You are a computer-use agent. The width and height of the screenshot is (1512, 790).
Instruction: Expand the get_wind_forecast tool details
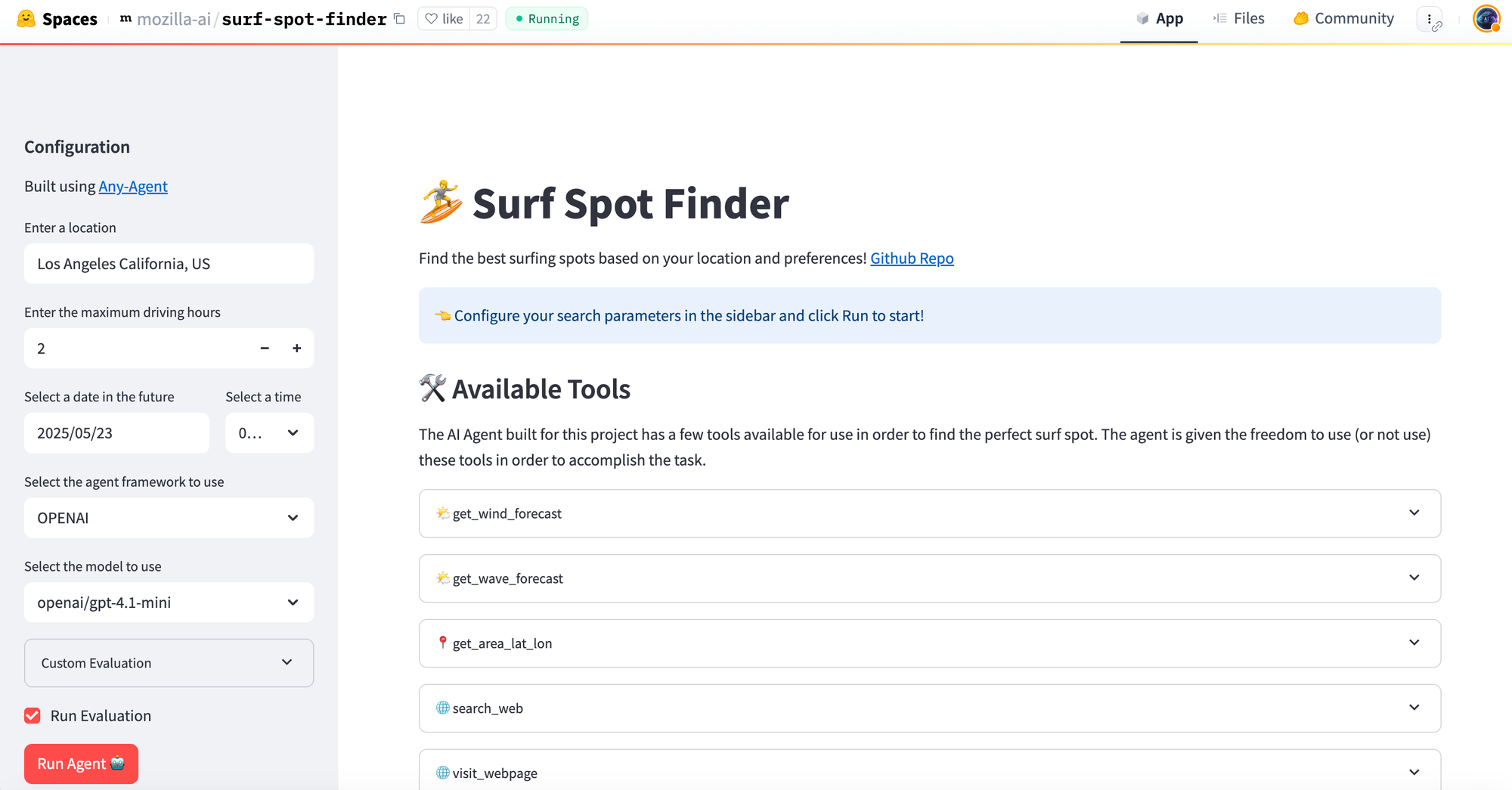click(x=930, y=513)
